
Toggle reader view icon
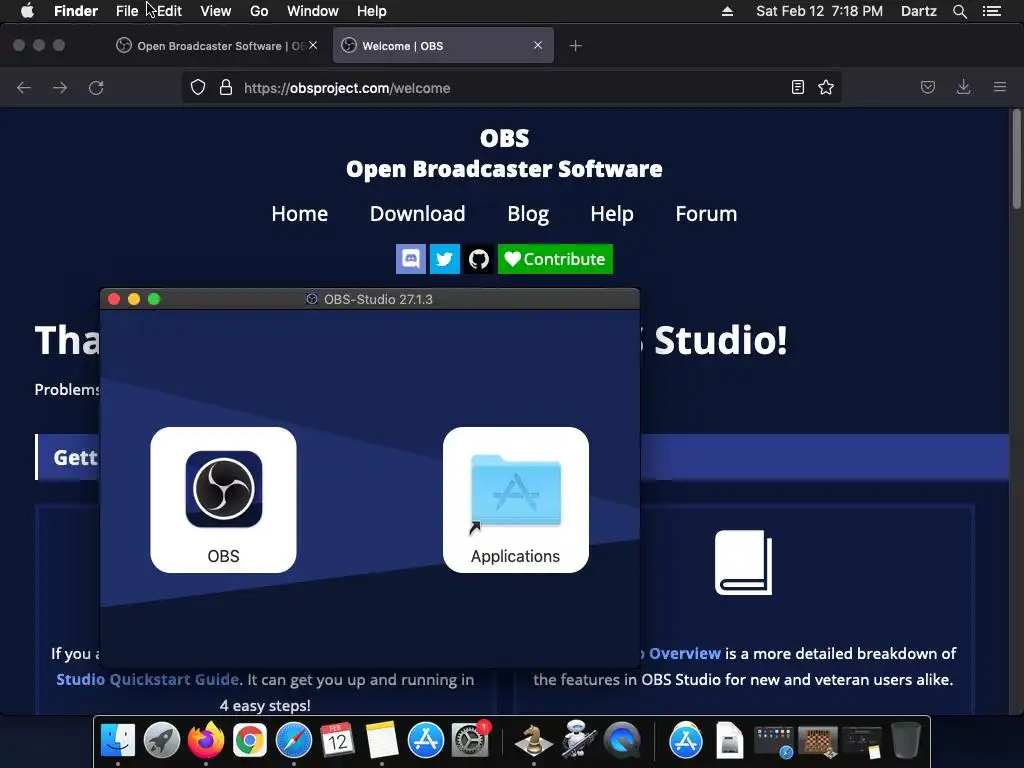[x=797, y=87]
